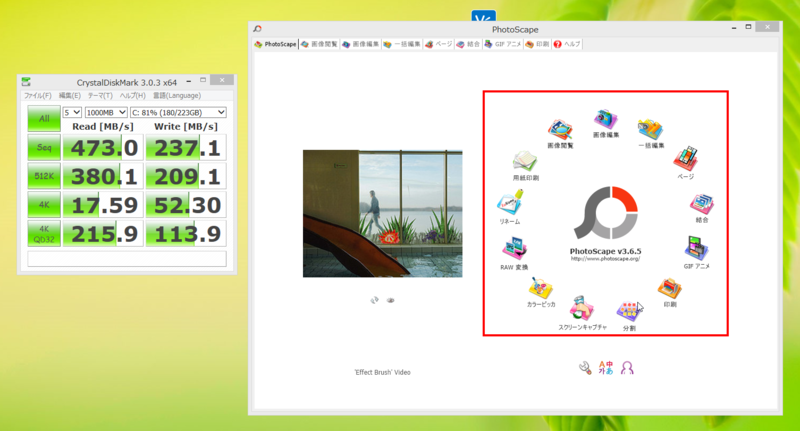Open the ヘルプ help tab in PhotoScape
This screenshot has width=800, height=431.
click(567, 44)
